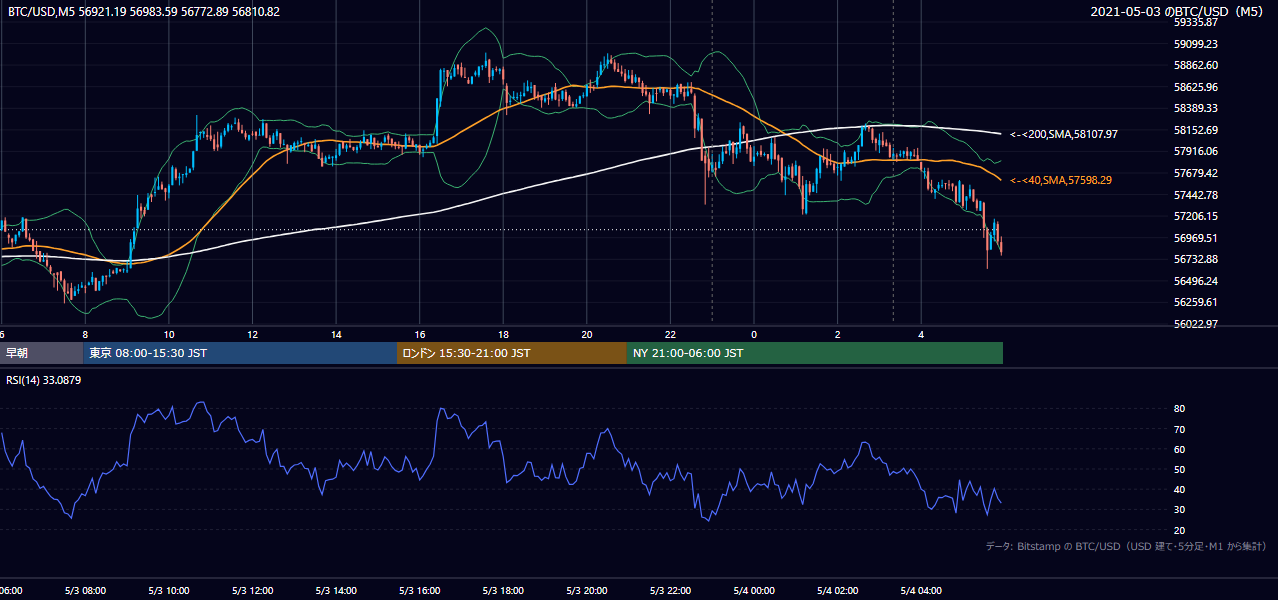Click hour tick 20 under the price chart
Viewport: 1278px width, 600px height.
[586, 334]
